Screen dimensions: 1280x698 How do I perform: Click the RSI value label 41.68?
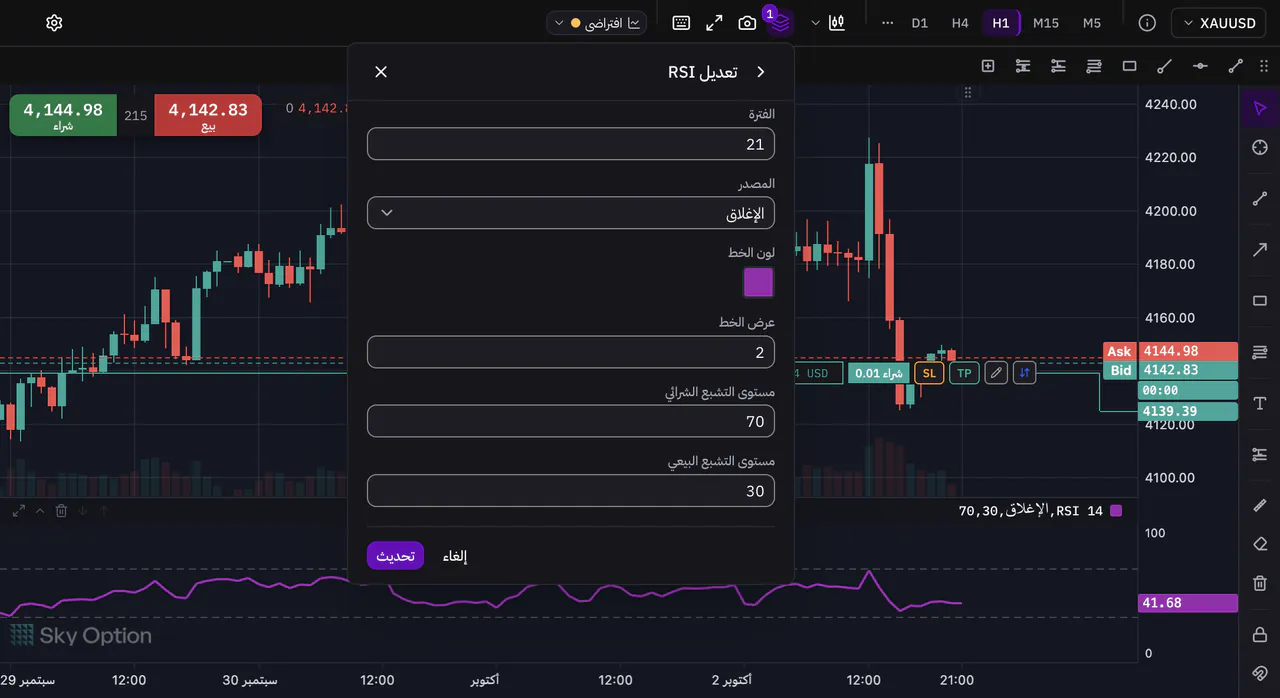pos(1188,603)
